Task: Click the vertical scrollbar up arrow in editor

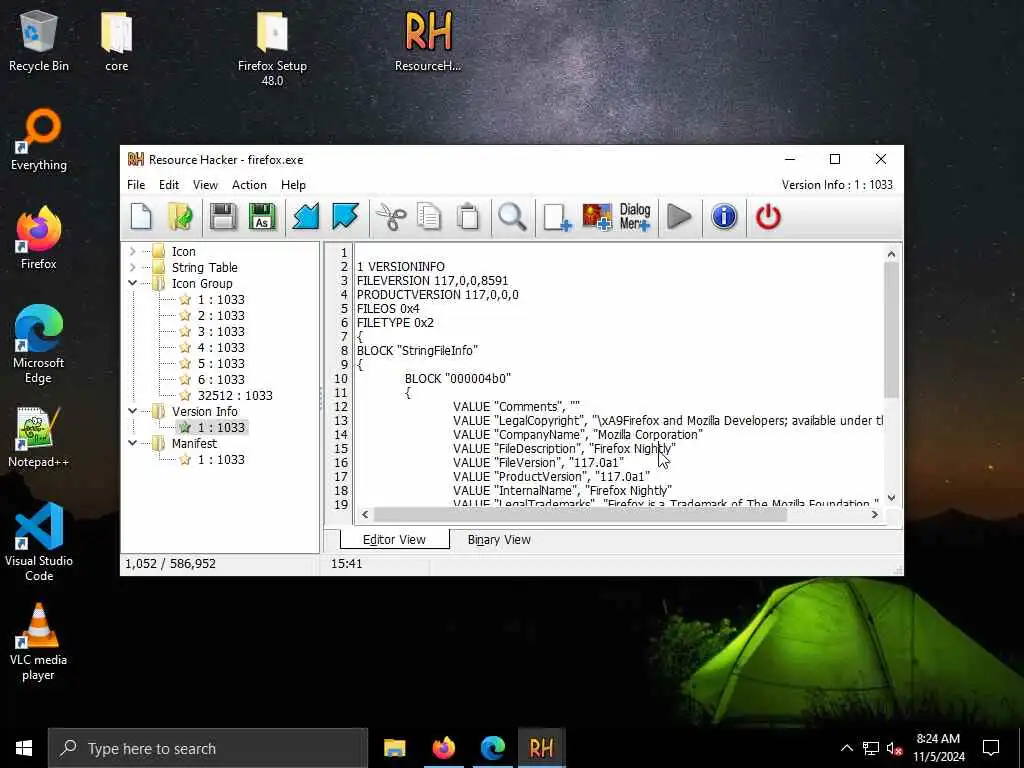Action: coord(891,254)
